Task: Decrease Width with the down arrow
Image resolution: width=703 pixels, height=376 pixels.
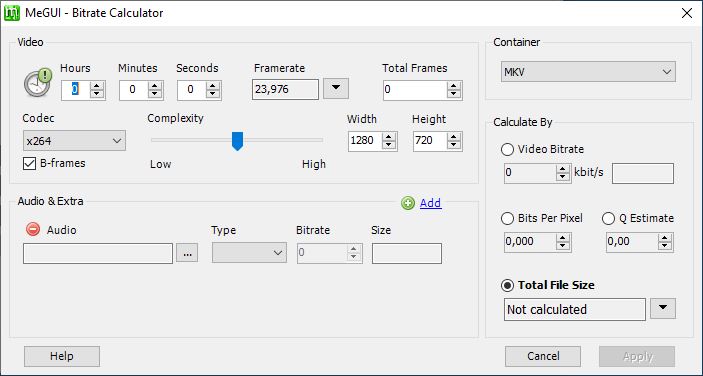Action: pos(389,146)
